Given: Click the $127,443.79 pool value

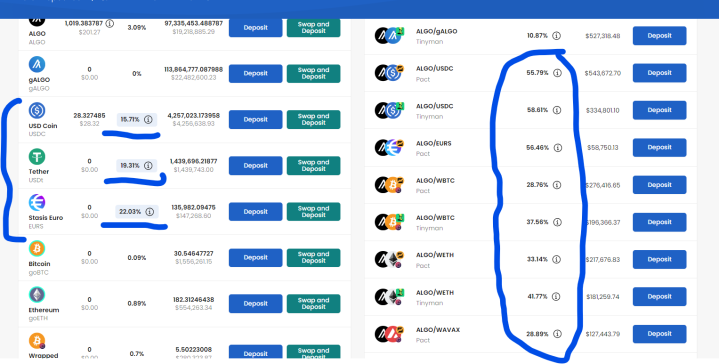Looking at the screenshot, I should tap(603, 334).
